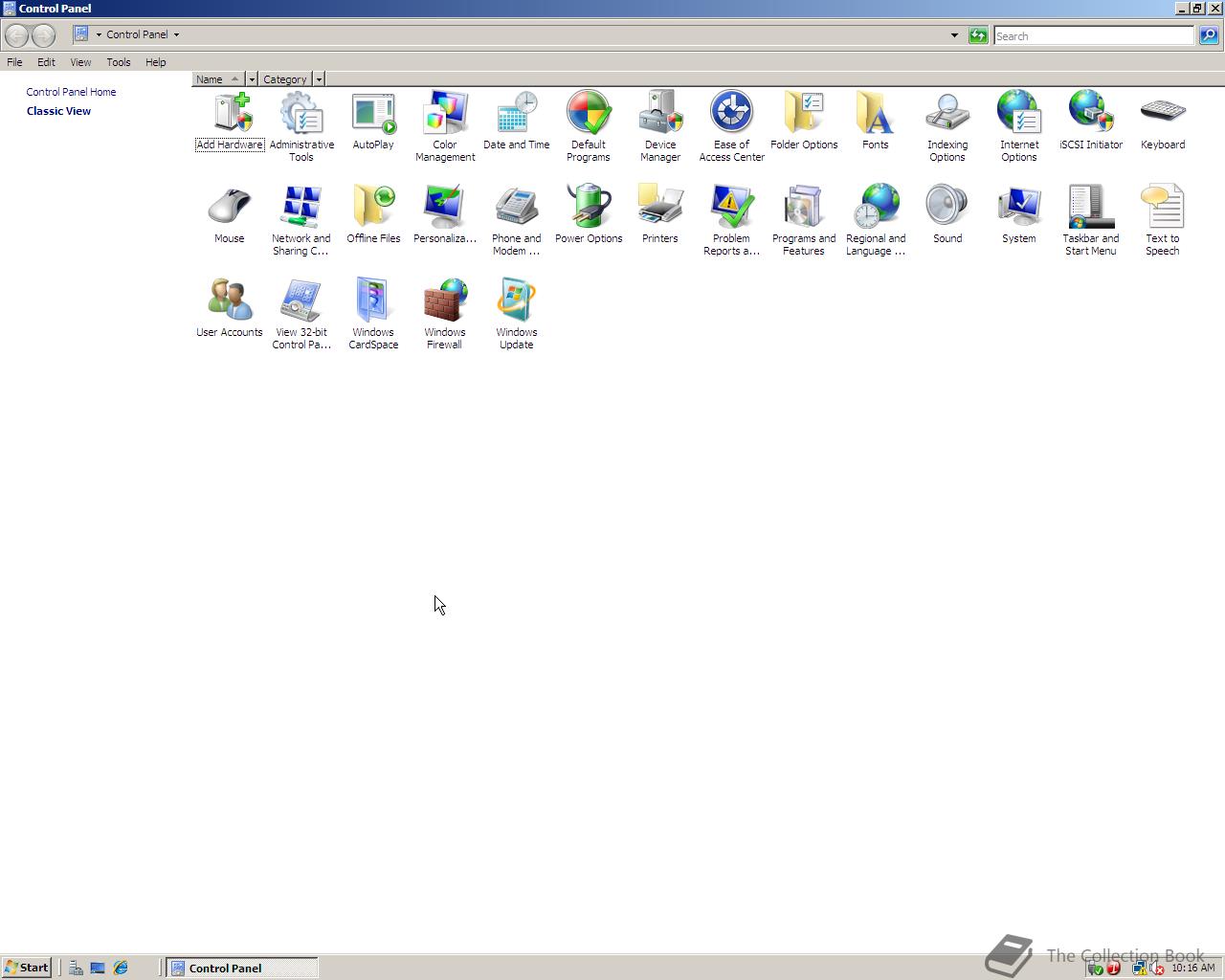Open Windows Update
The height and width of the screenshot is (980, 1225).
click(x=517, y=314)
